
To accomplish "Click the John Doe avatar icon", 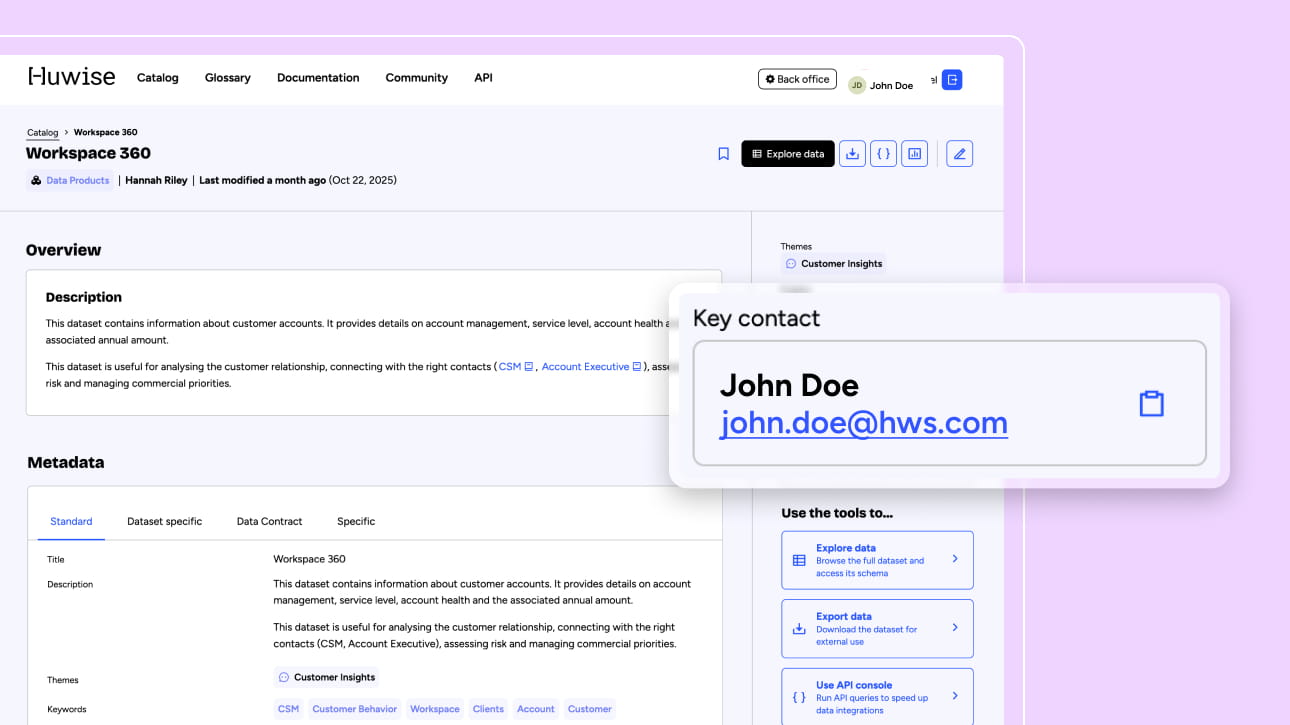I will click(857, 85).
